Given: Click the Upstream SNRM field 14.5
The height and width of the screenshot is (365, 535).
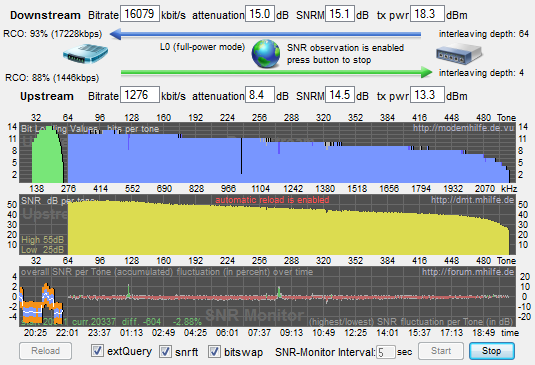Looking at the screenshot, I should click(x=339, y=94).
